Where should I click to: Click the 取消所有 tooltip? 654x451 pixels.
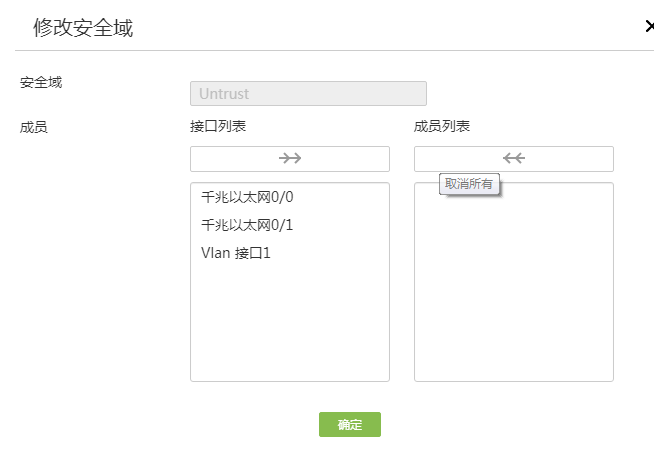pos(469,185)
